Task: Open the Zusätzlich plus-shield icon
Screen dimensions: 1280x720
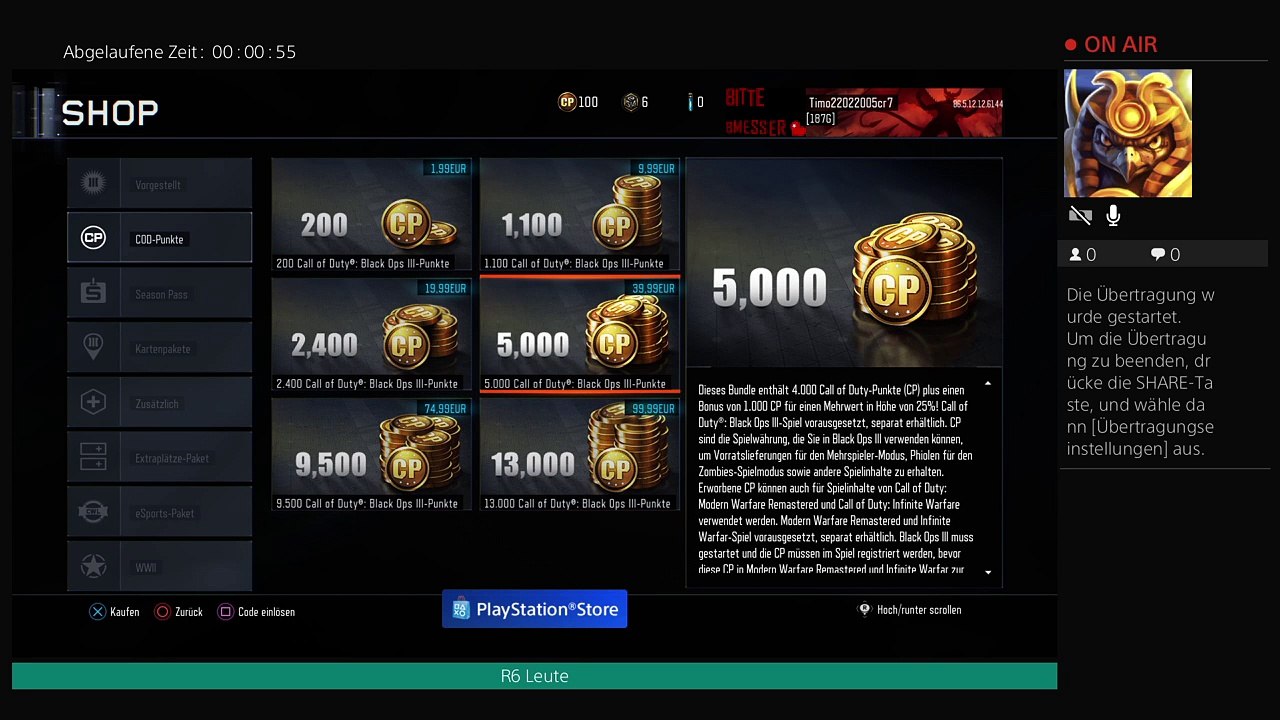Action: (x=93, y=402)
